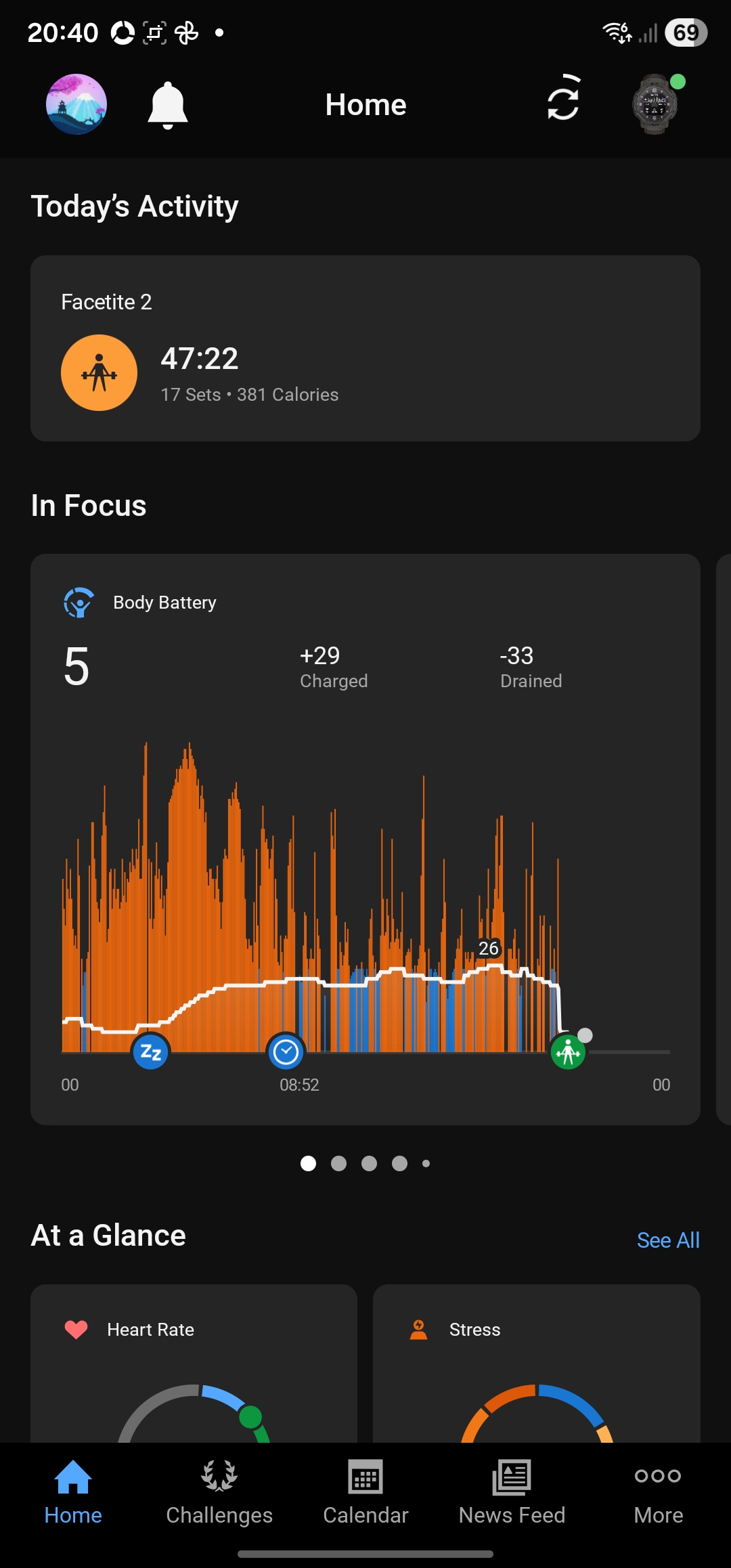Click the See All link
This screenshot has height=1568, width=731.
(x=668, y=1240)
